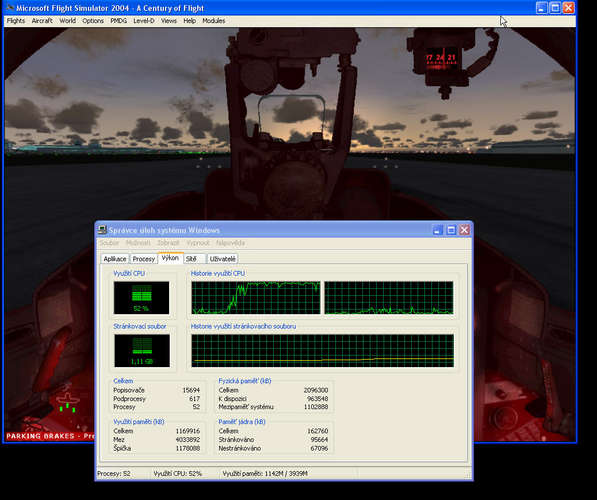Click the aircraft gear indicator in cockpit
The image size is (597, 500).
(x=67, y=403)
